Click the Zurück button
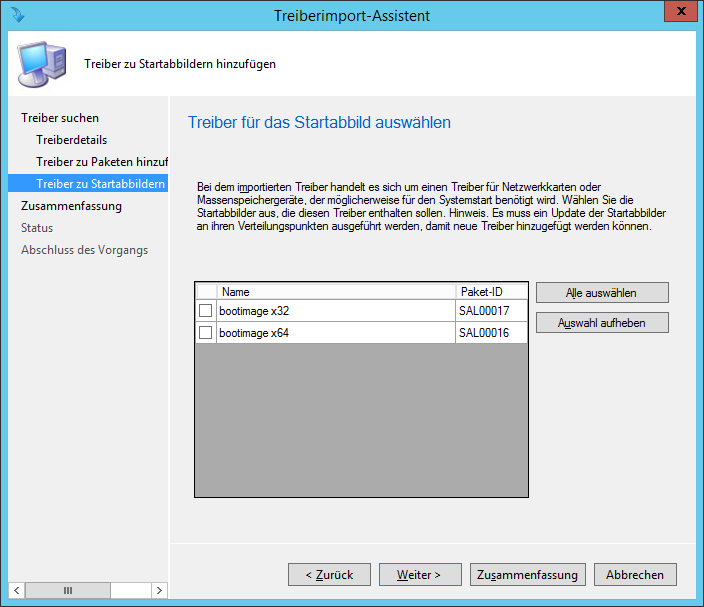Screen dimensions: 704x607 [329, 575]
